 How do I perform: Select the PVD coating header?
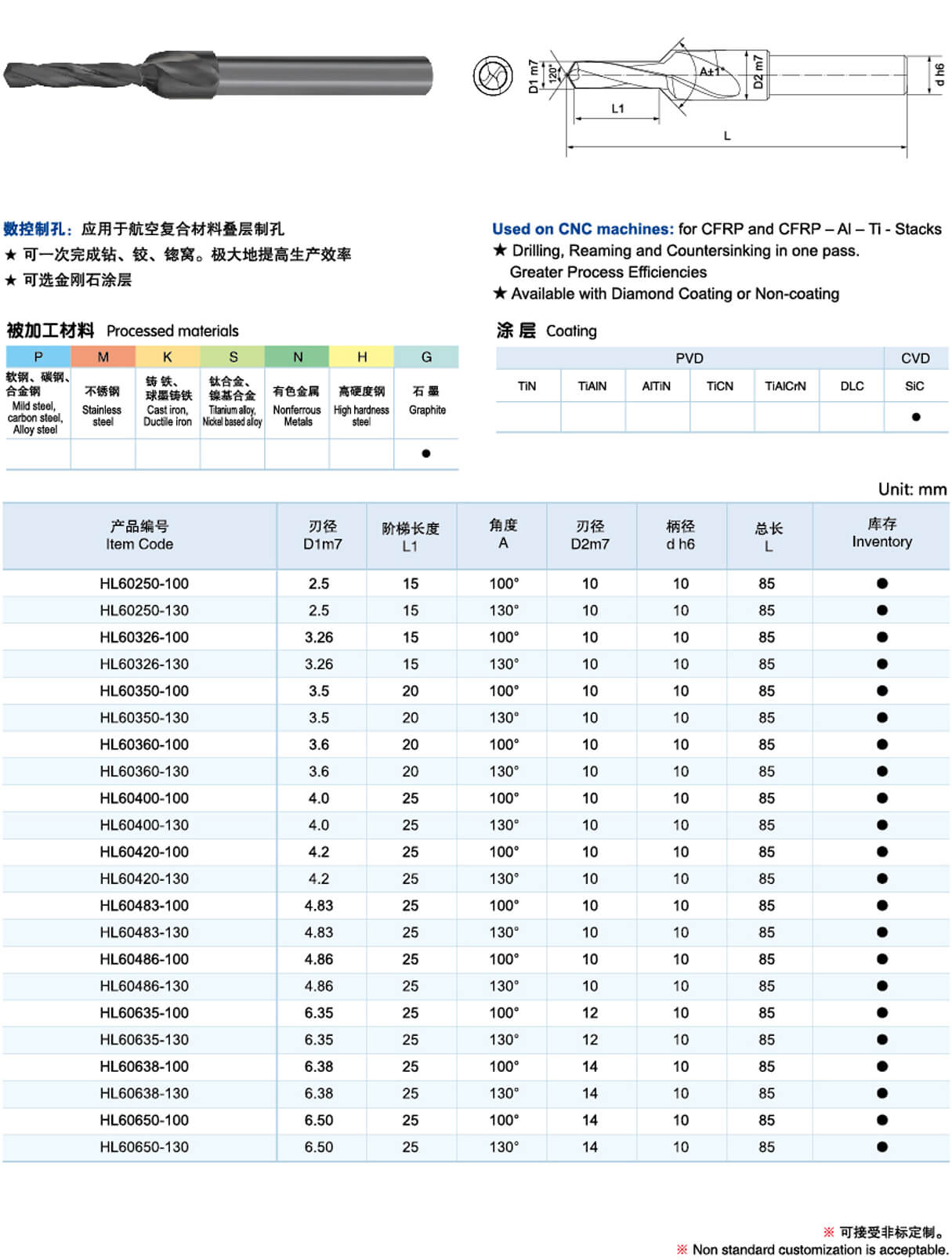(689, 358)
